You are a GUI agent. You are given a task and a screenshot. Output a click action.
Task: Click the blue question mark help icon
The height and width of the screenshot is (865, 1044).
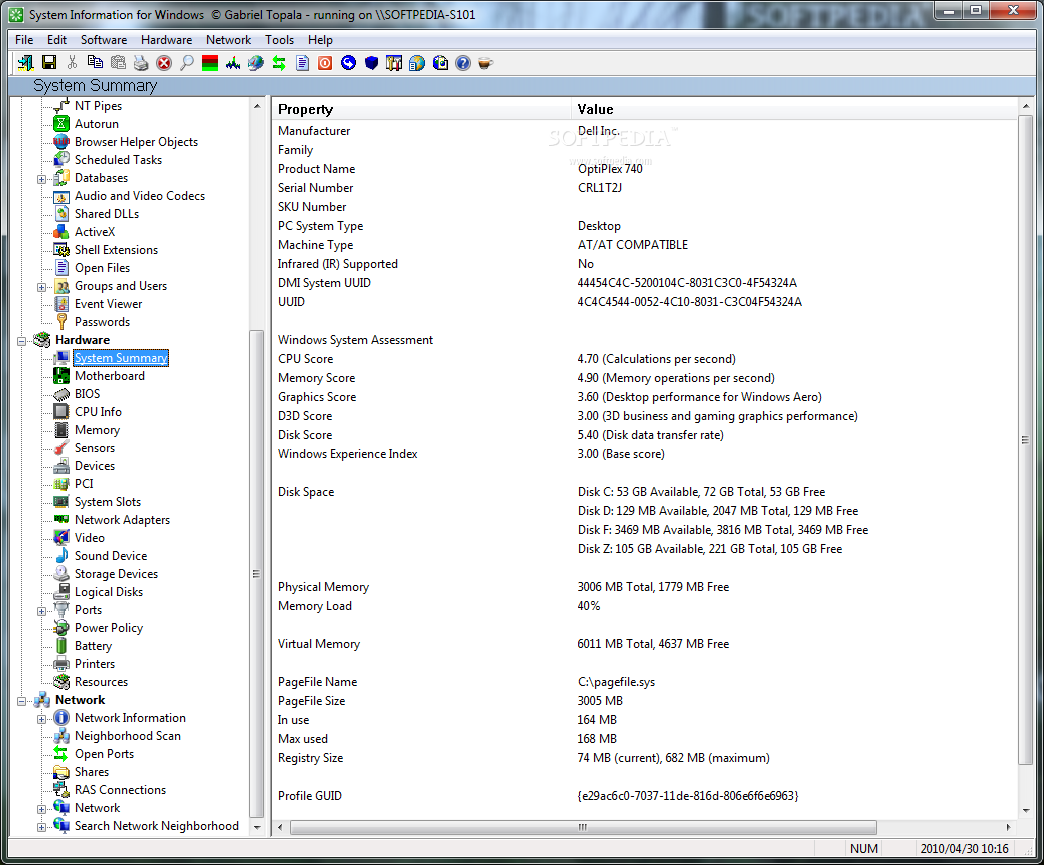click(463, 63)
